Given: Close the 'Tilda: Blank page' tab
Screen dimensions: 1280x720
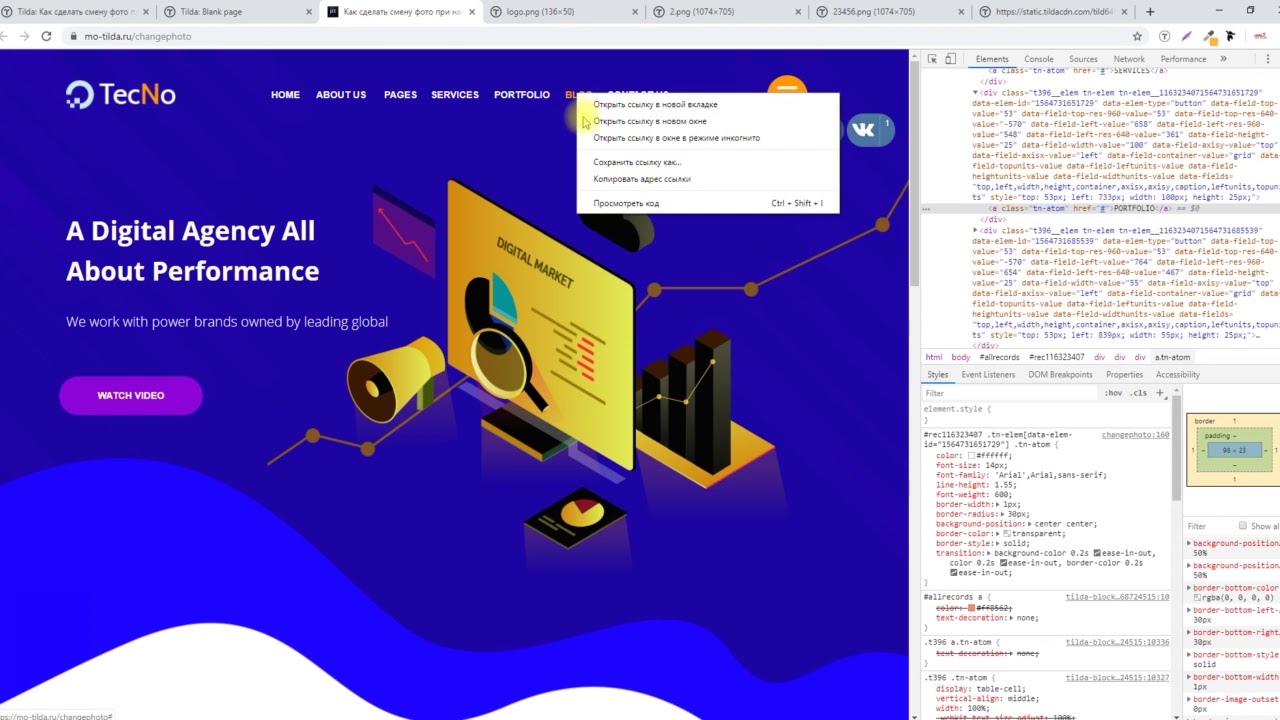Looking at the screenshot, I should click(x=307, y=12).
